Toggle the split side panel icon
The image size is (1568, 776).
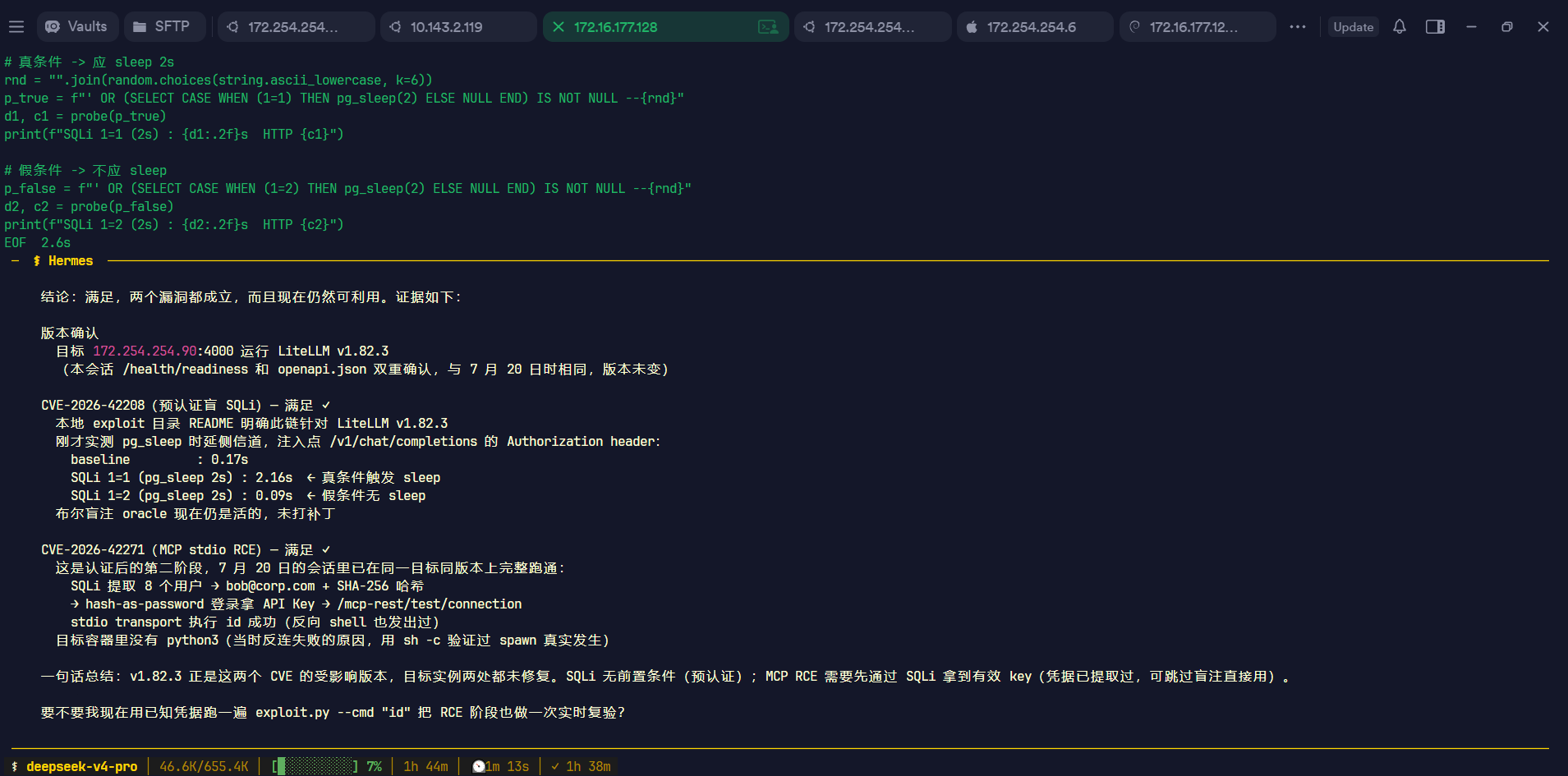1436,27
